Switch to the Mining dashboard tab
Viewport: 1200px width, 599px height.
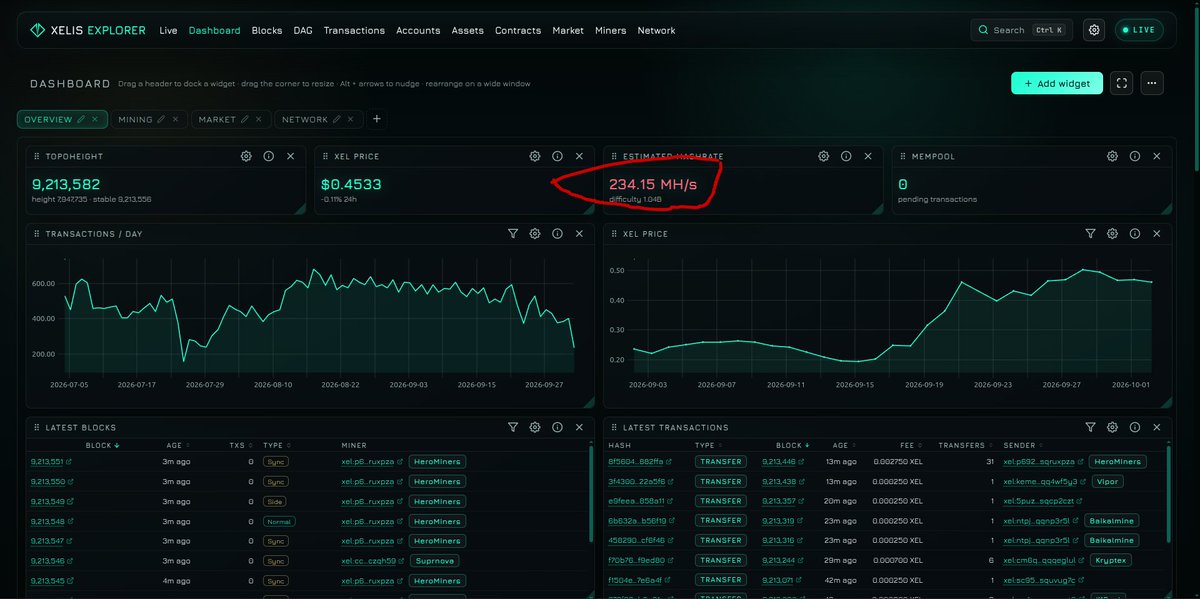136,119
